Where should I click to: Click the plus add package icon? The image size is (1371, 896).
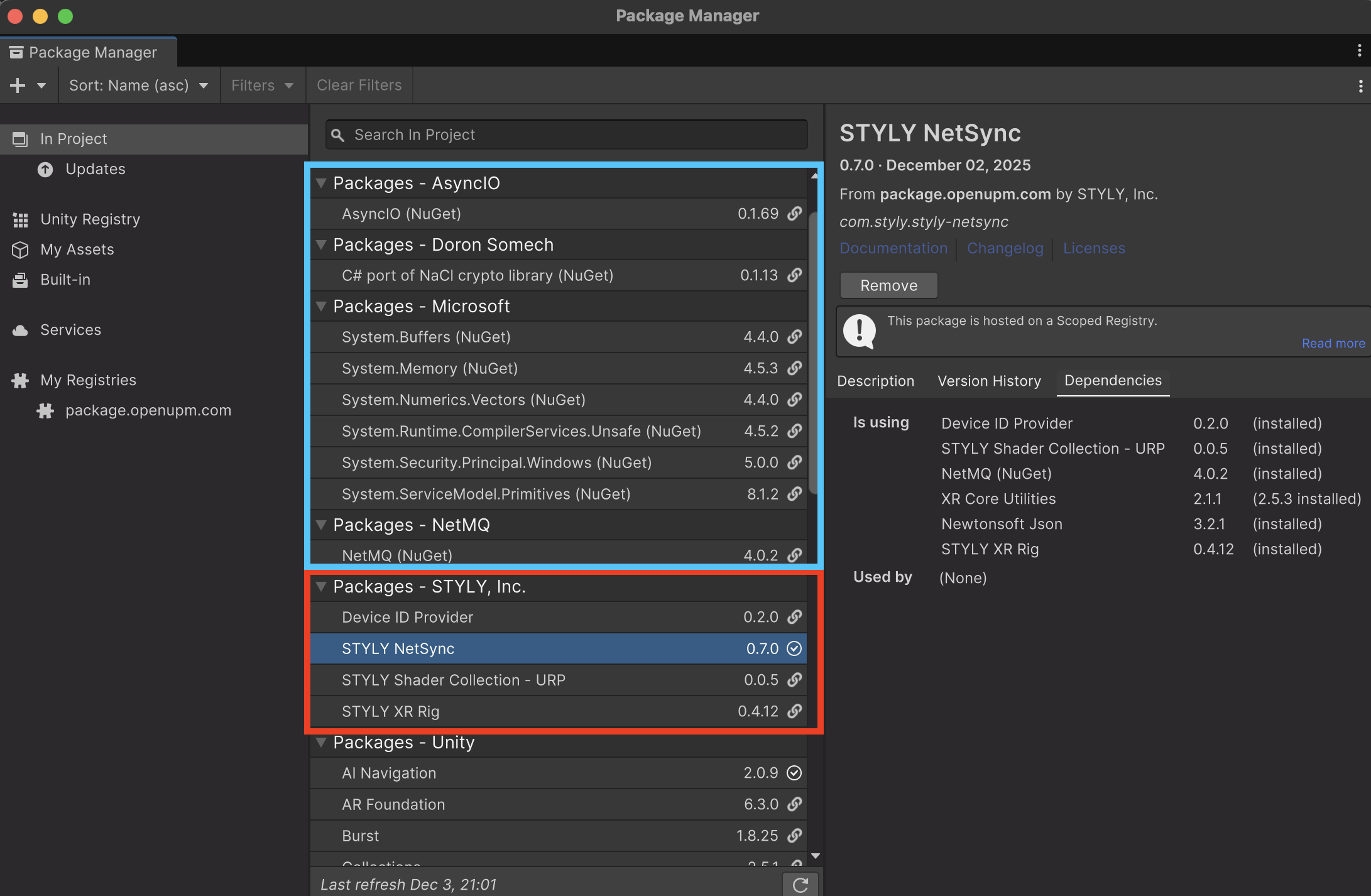18,85
